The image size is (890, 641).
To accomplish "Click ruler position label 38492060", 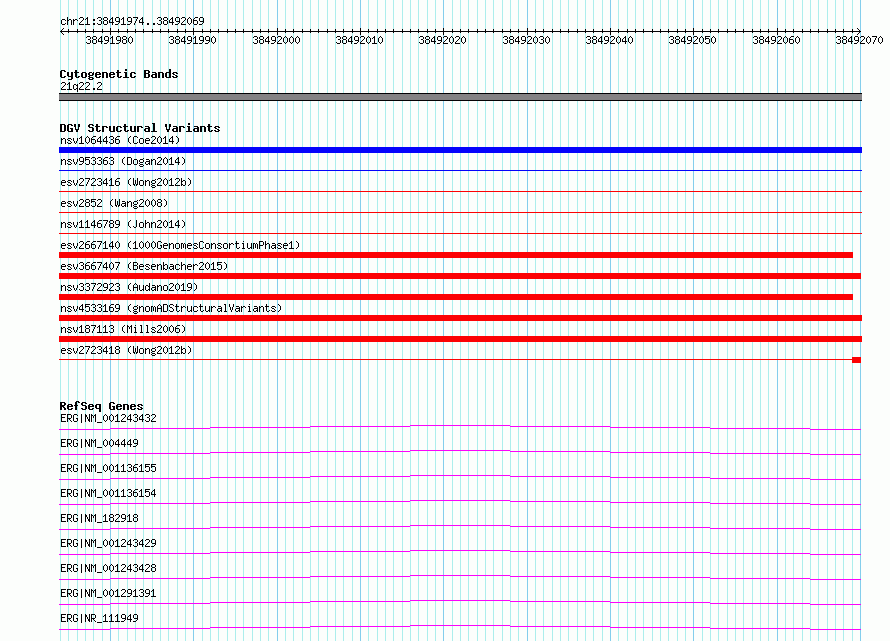I will (776, 40).
